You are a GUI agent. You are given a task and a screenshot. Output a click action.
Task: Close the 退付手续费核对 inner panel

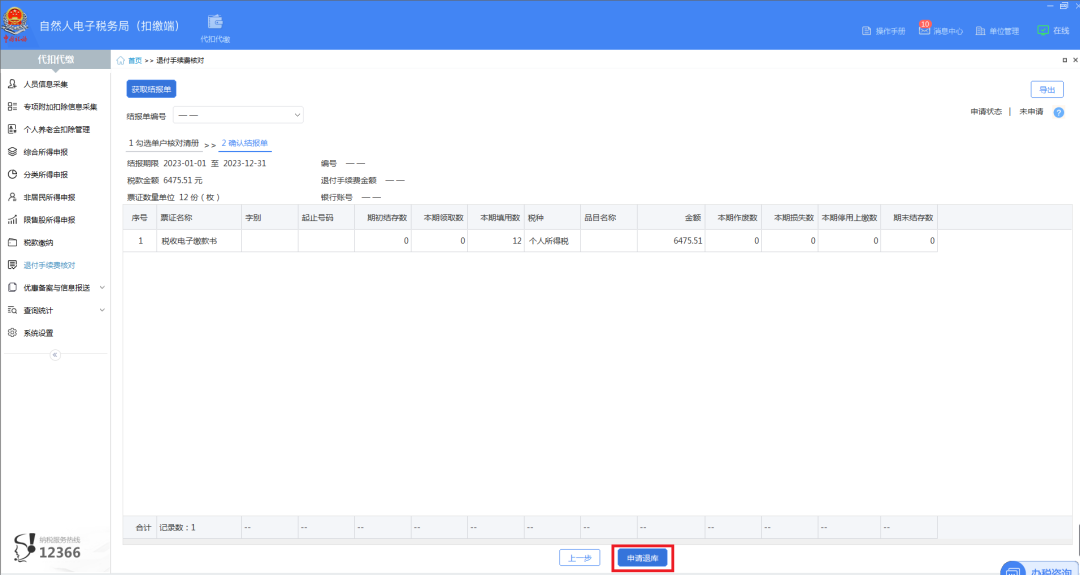click(1075, 61)
